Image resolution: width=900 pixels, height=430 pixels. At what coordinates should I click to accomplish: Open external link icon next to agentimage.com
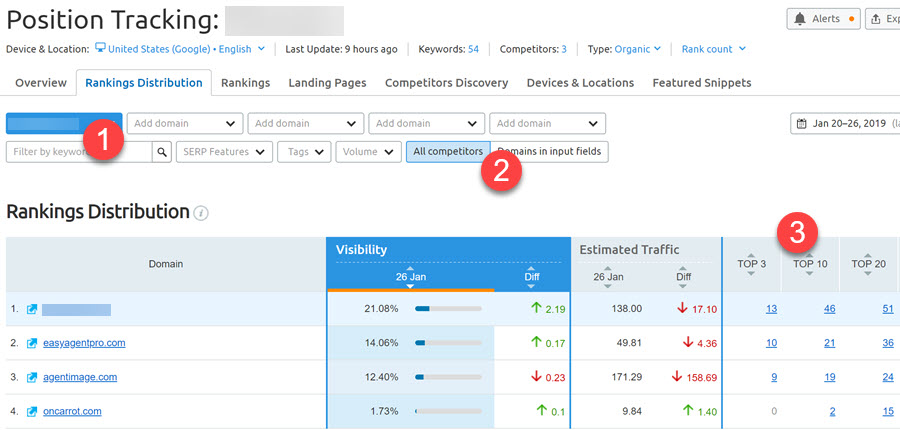(x=32, y=377)
